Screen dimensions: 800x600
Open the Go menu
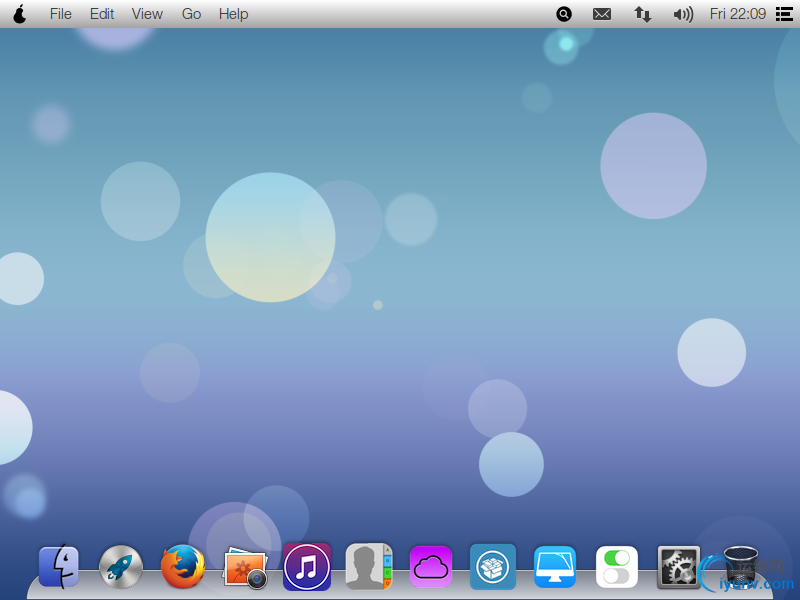(x=191, y=14)
